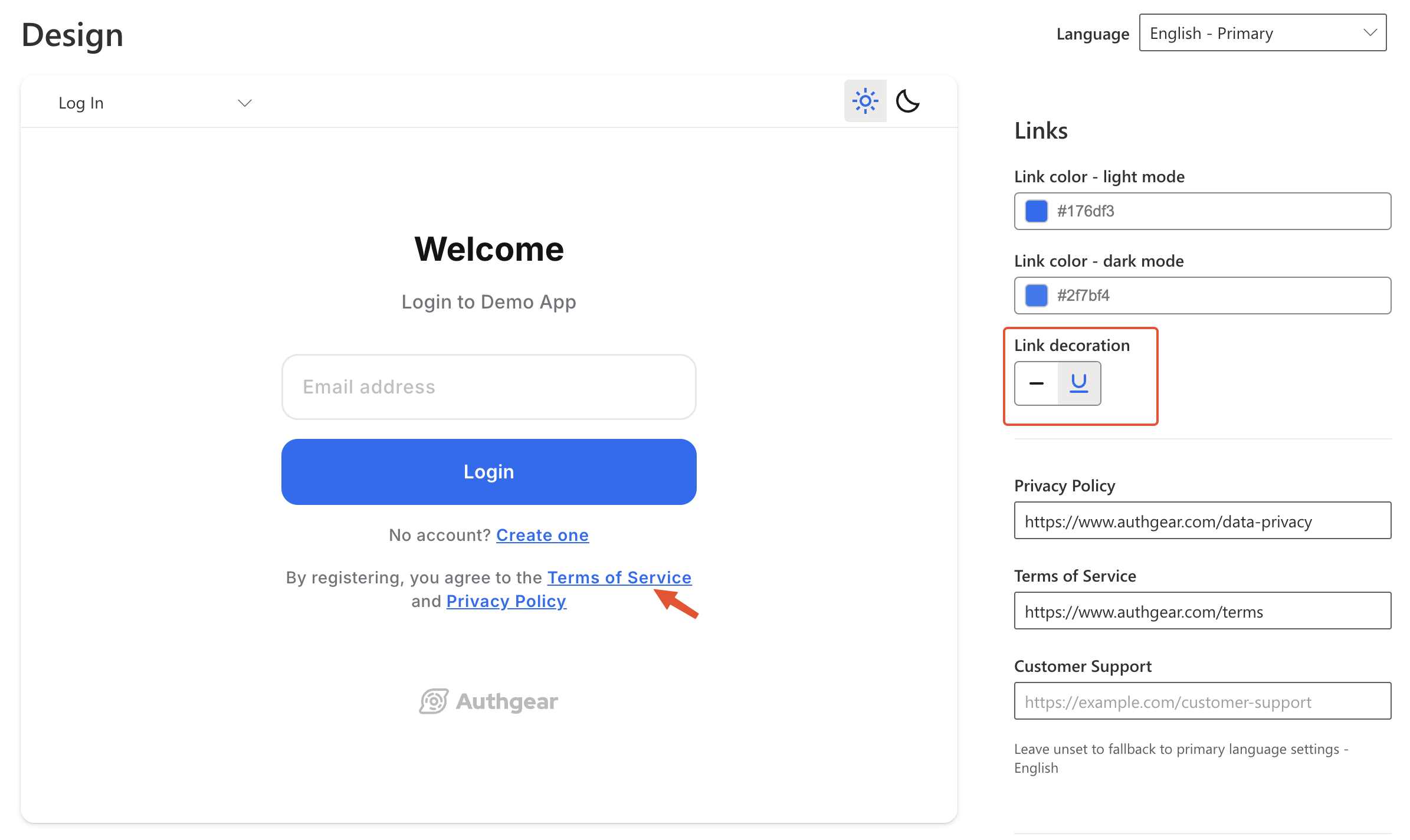Focus the Email address field

click(x=488, y=387)
